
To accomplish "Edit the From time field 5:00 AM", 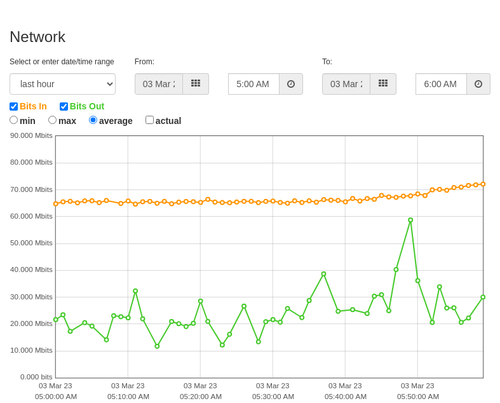I will [x=254, y=84].
